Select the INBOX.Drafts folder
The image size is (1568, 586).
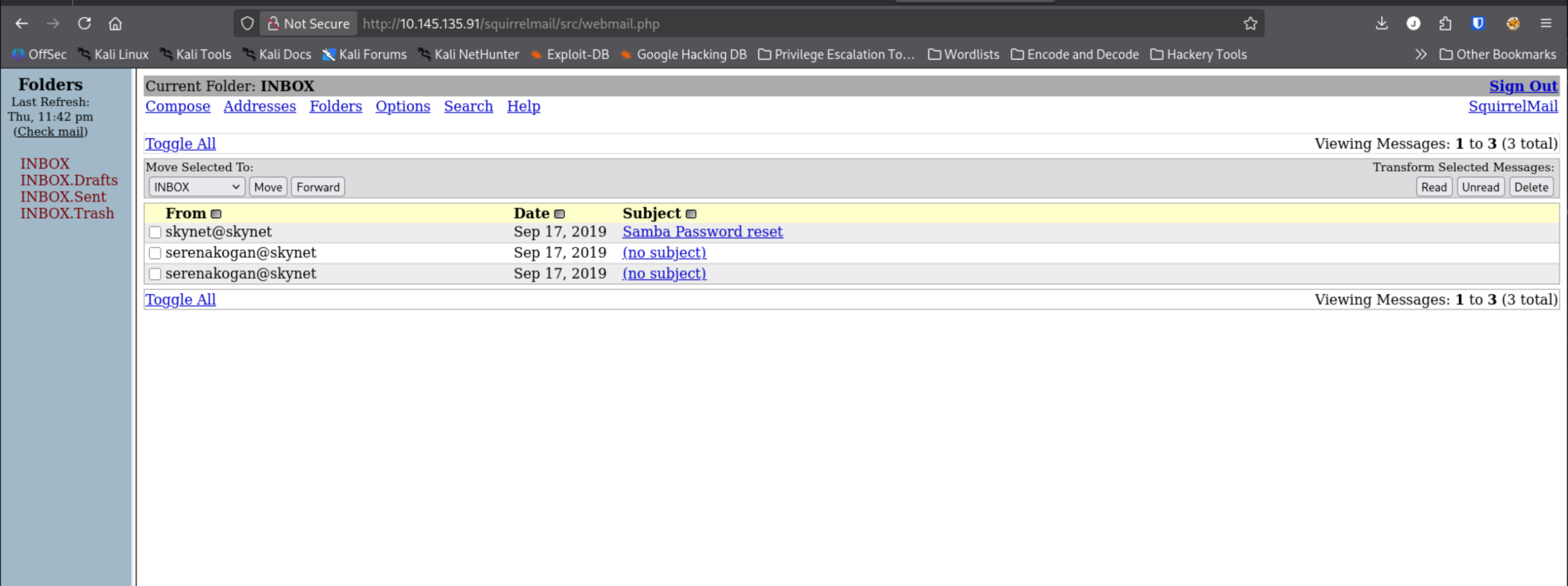click(70, 181)
